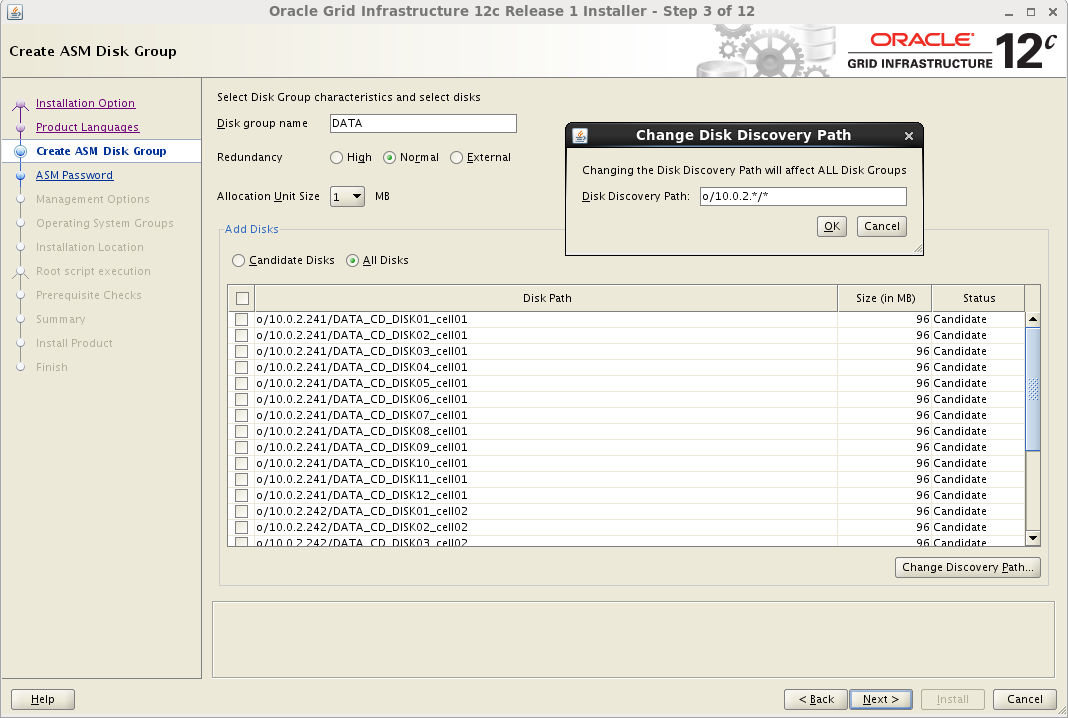Viewport: 1068px width, 718px height.
Task: Click the Java icon in Change Disk Discovery Path dialog
Action: point(580,136)
